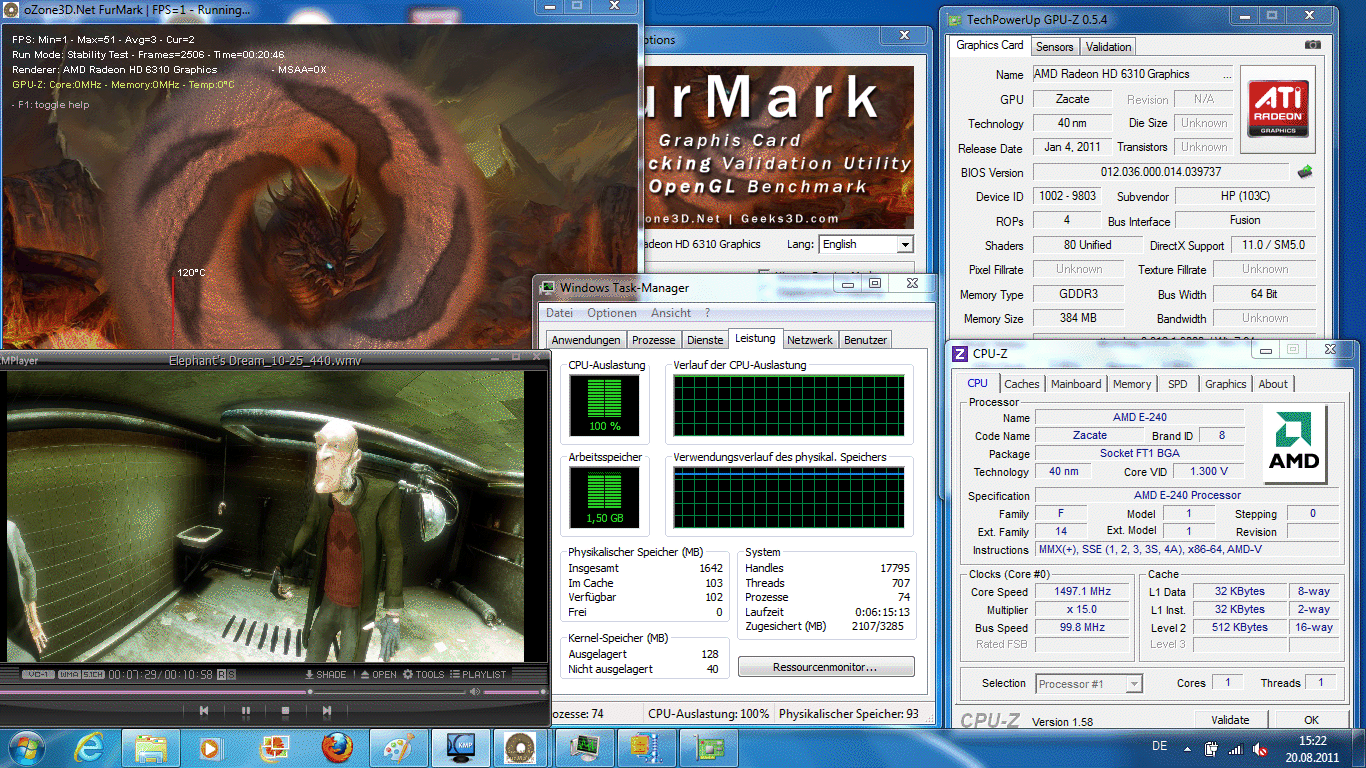Viewport: 1366px width, 768px height.
Task: Open the Prozesse tab in Task Manager
Action: coord(654,340)
